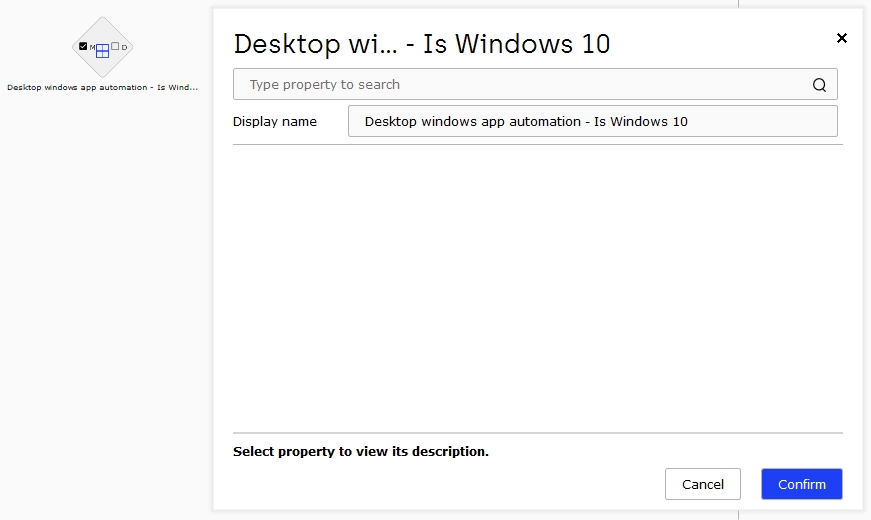This screenshot has height=520, width=871.
Task: Cancel the properties dialog
Action: [x=703, y=484]
